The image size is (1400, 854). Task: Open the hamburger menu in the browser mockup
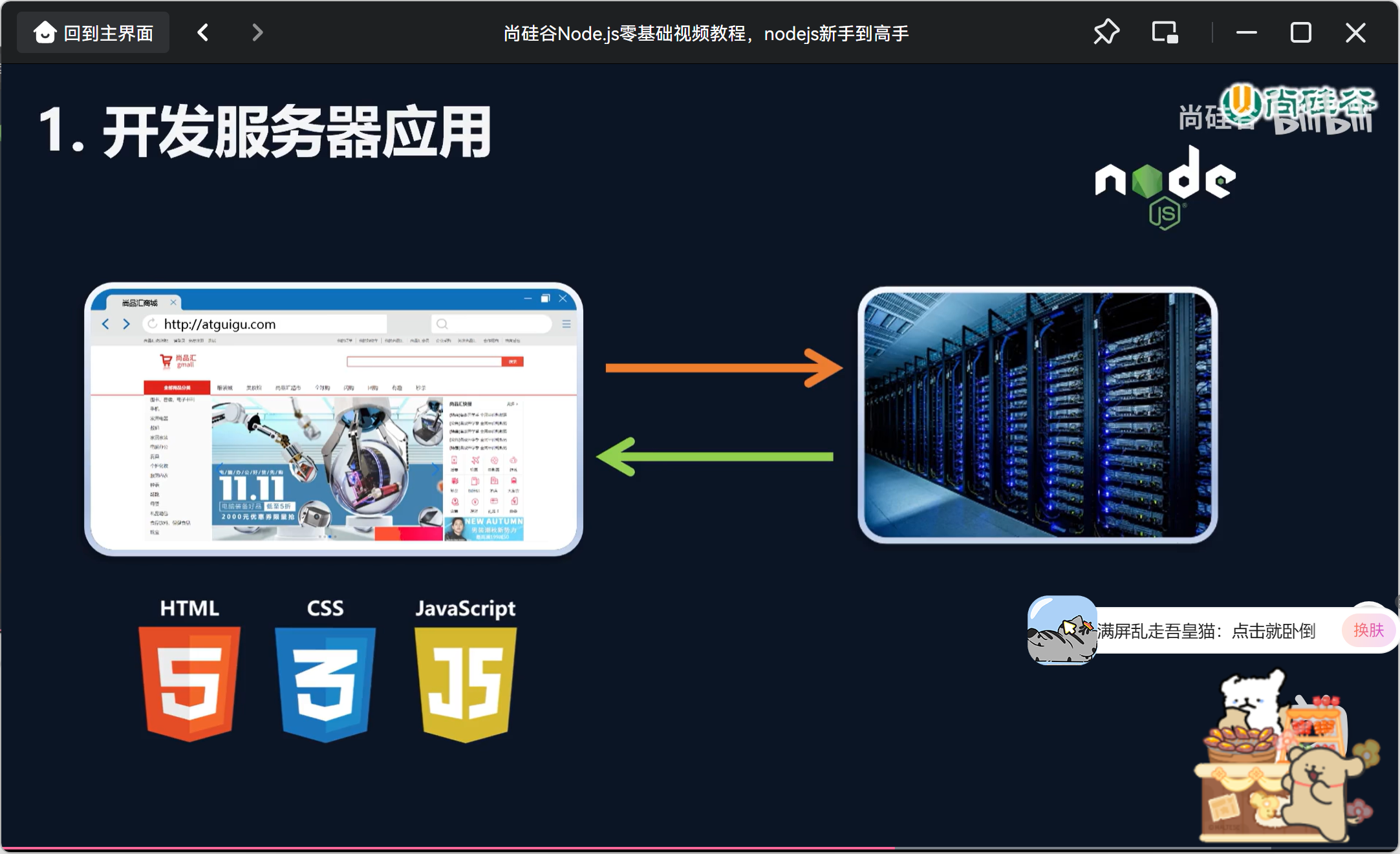[567, 324]
